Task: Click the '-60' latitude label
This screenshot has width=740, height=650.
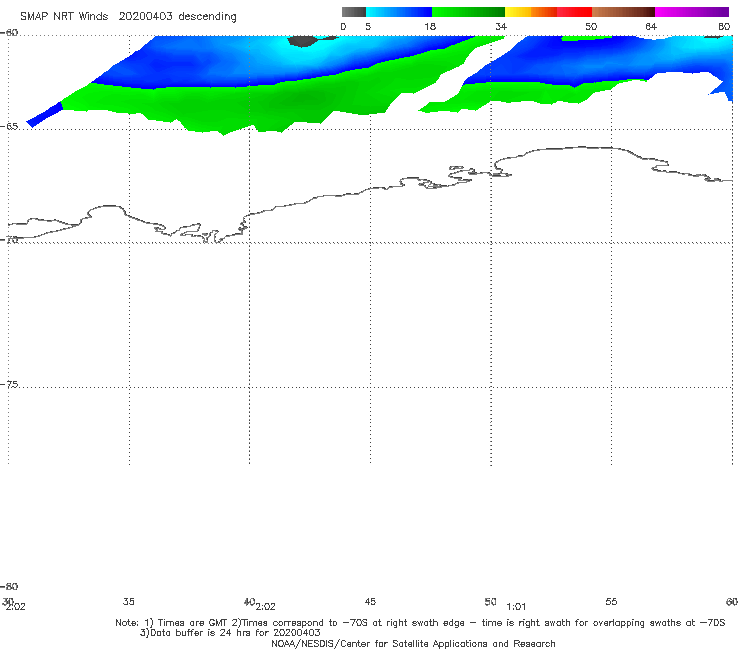Action: click(x=10, y=33)
